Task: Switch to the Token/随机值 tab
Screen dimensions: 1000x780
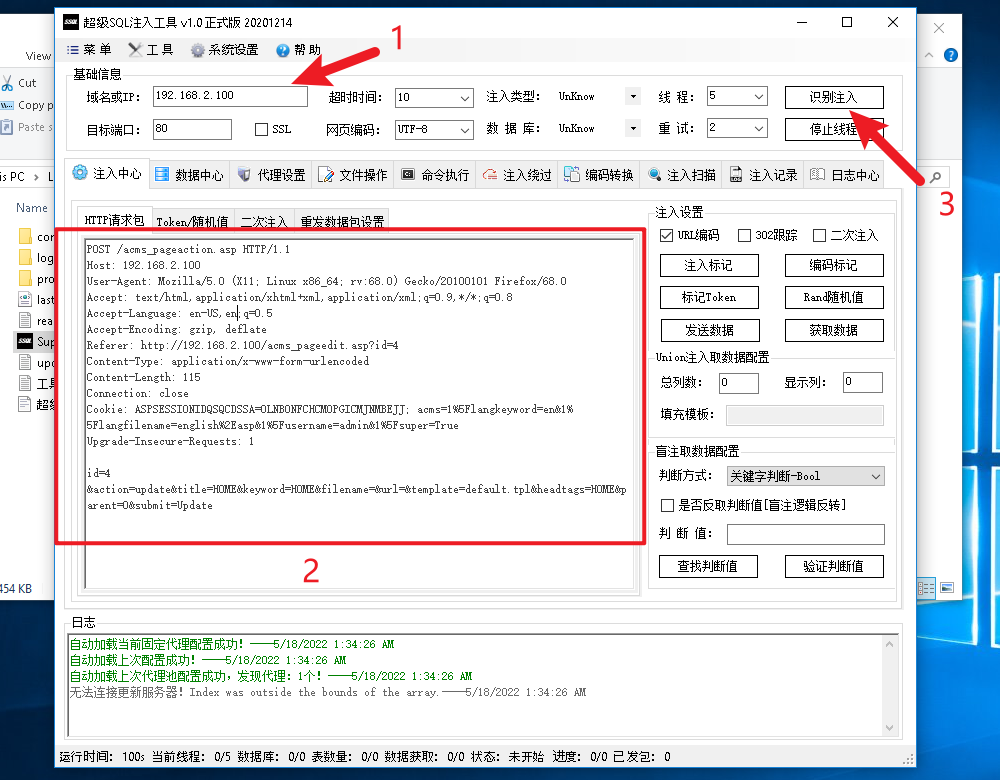Action: [194, 221]
